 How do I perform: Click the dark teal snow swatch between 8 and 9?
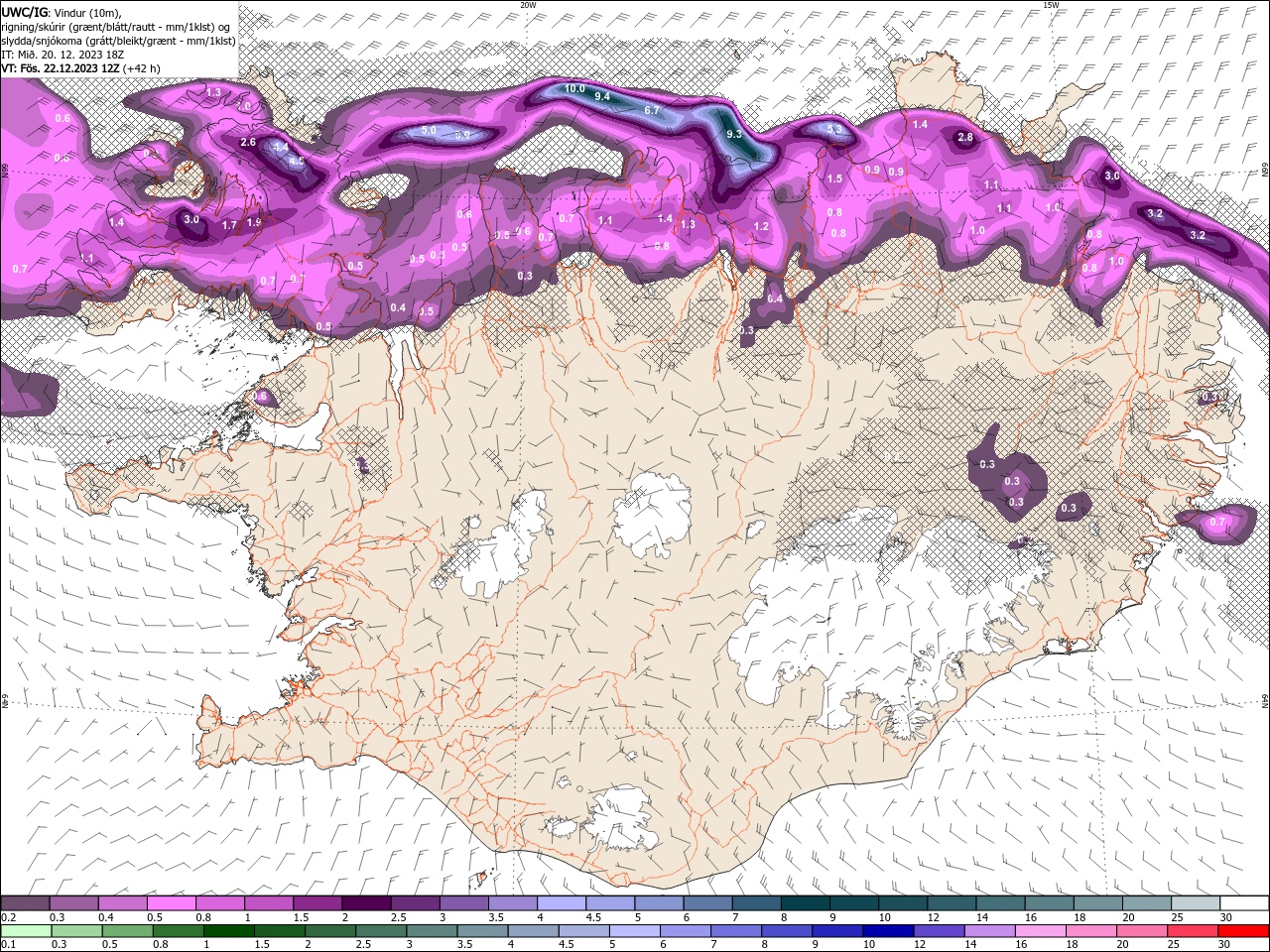[804, 903]
